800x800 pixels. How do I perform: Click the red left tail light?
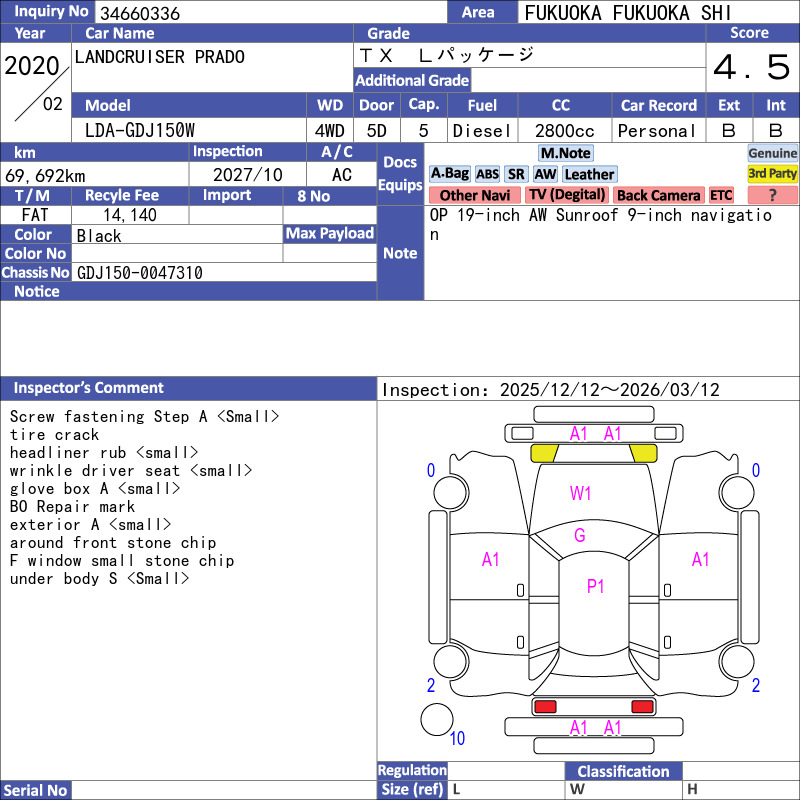click(x=545, y=707)
